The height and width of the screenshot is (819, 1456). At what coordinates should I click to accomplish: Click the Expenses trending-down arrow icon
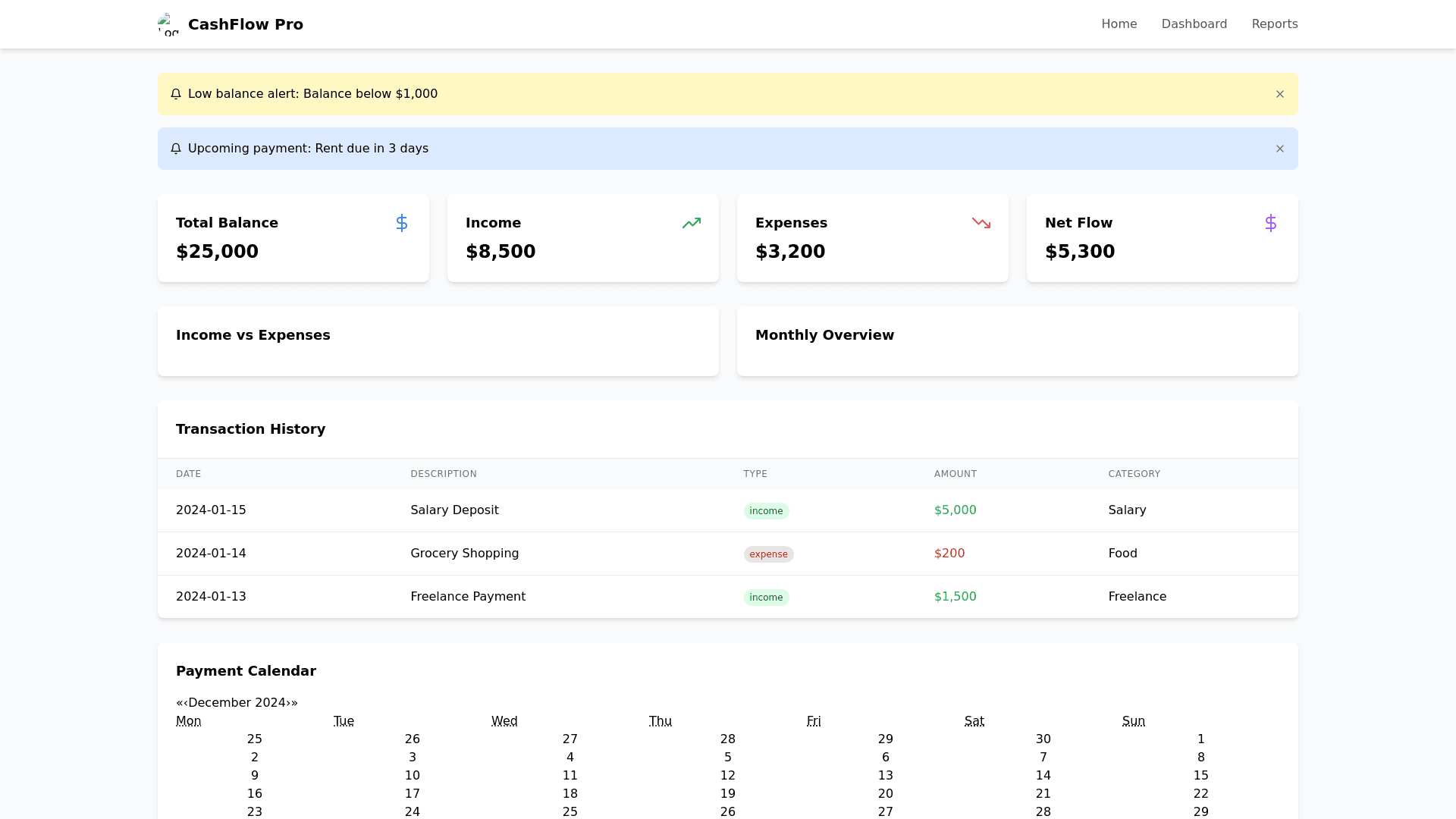click(x=981, y=223)
